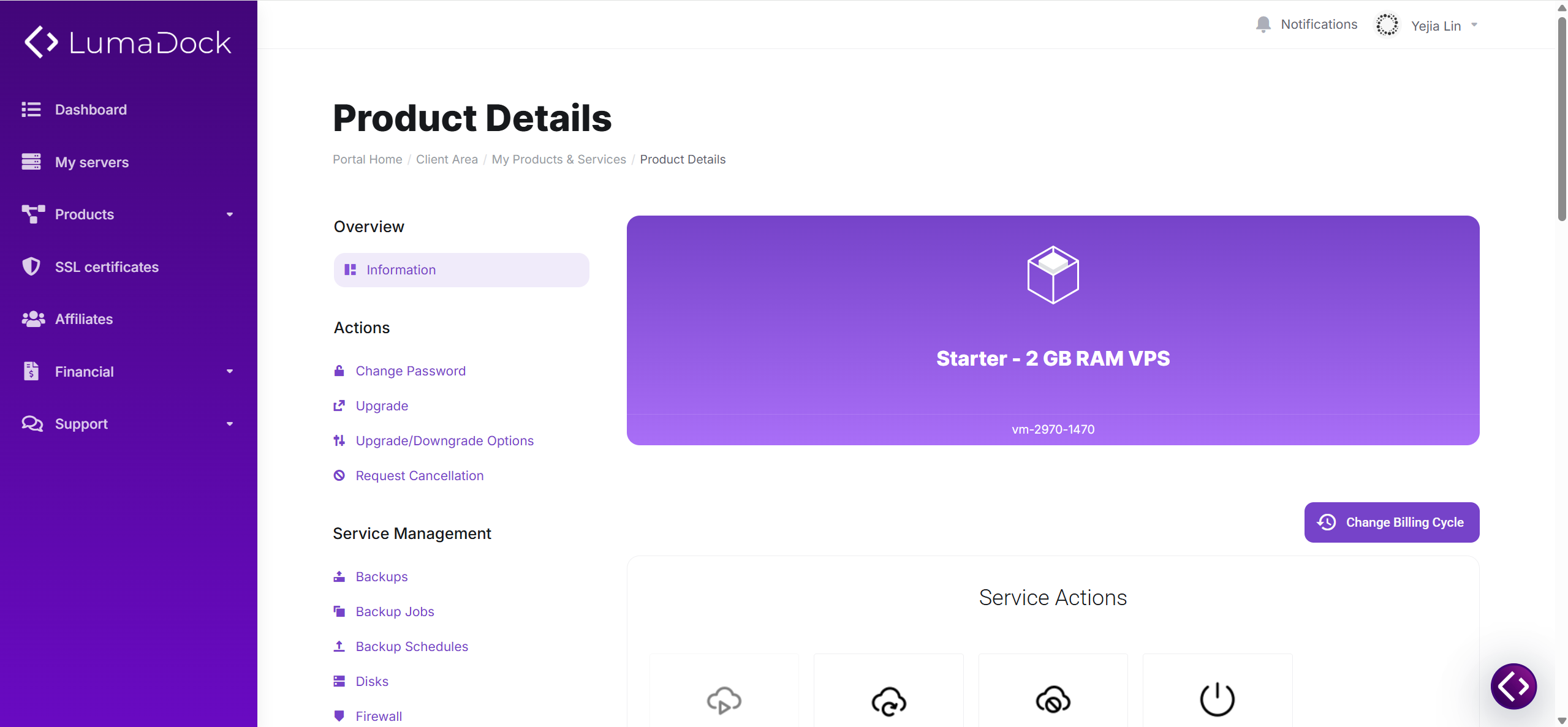Click the user avatar icon

point(1387,25)
